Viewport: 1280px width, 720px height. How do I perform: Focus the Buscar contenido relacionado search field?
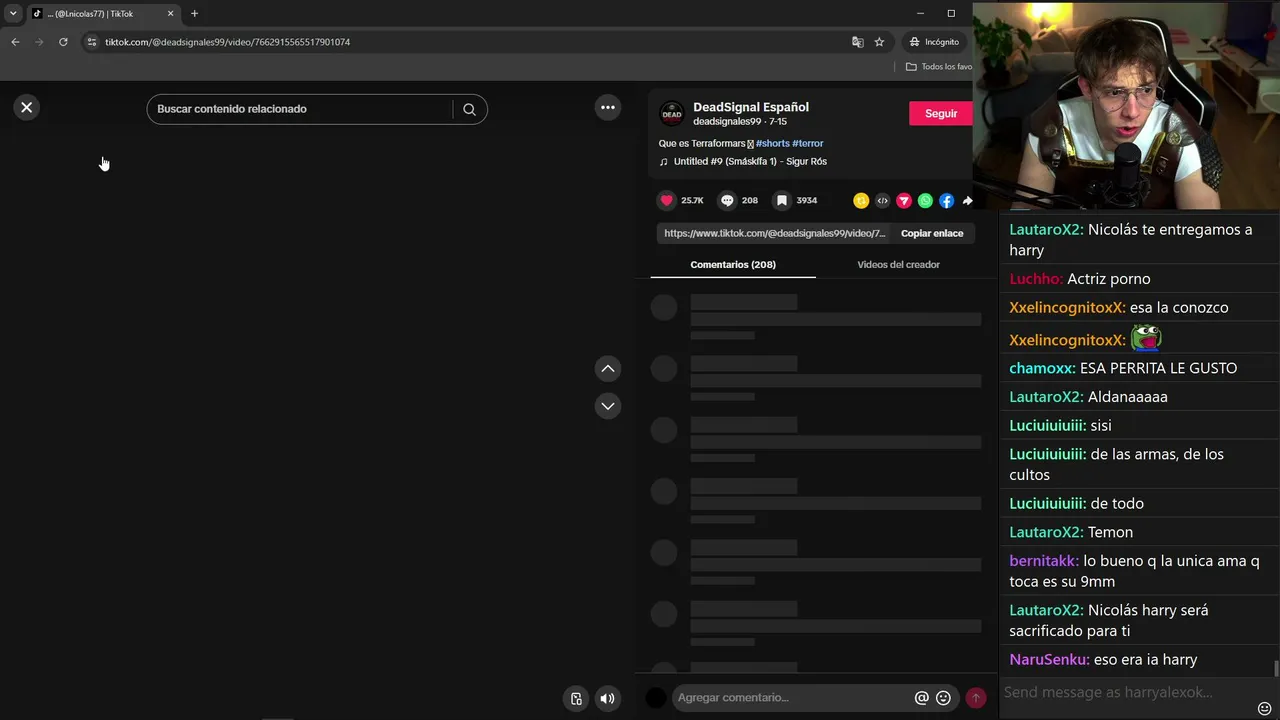tap(300, 109)
